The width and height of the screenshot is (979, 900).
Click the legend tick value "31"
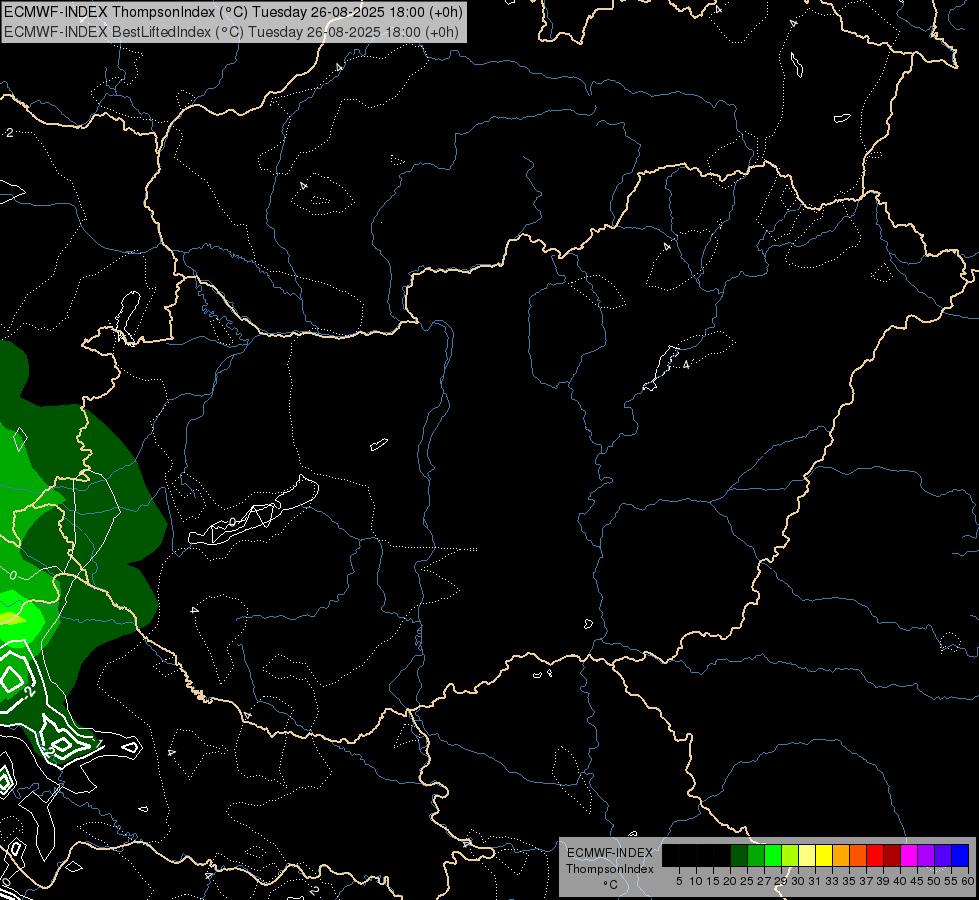click(815, 881)
